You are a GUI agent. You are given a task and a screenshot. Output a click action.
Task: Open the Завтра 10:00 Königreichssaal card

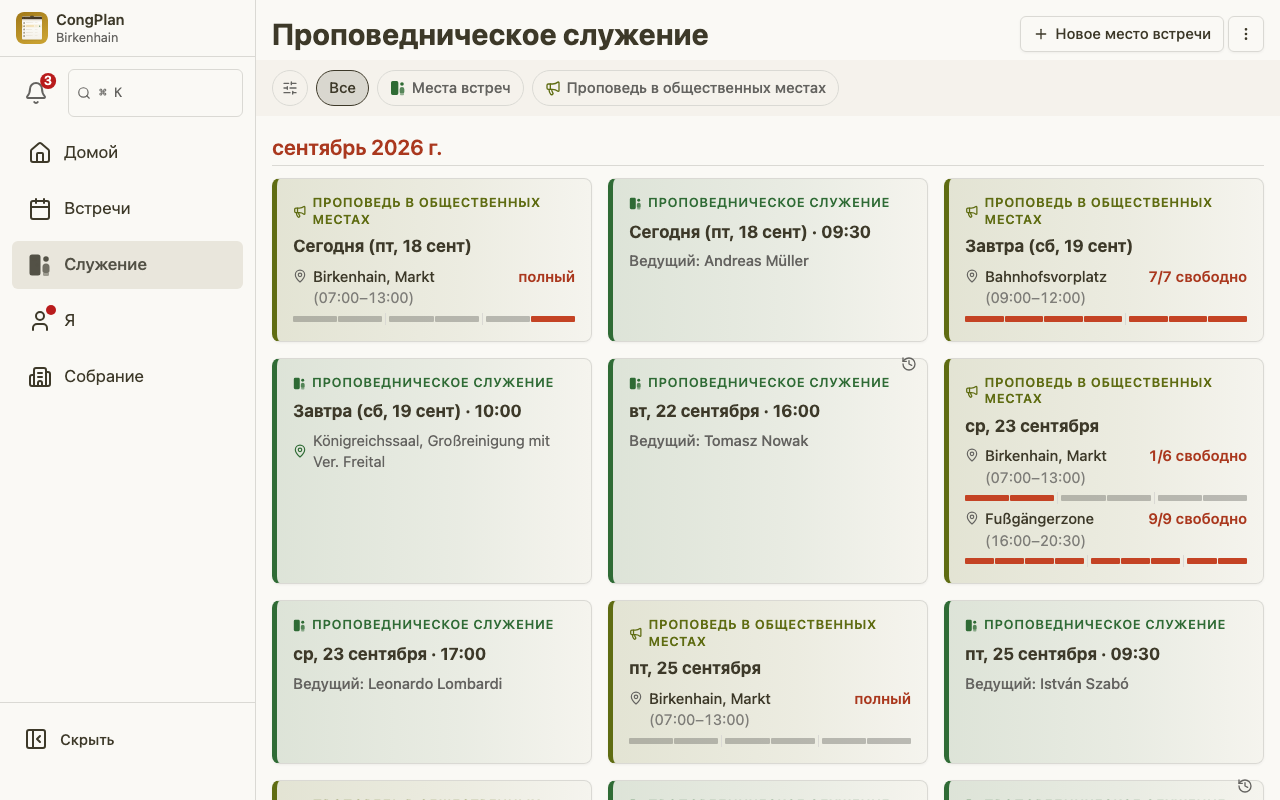[x=432, y=471]
